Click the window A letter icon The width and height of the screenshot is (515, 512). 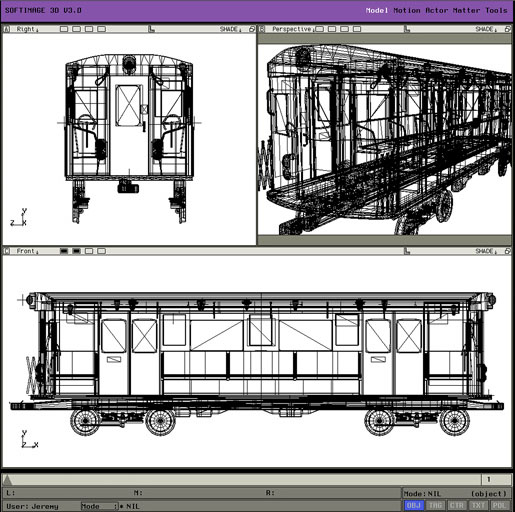(6, 29)
